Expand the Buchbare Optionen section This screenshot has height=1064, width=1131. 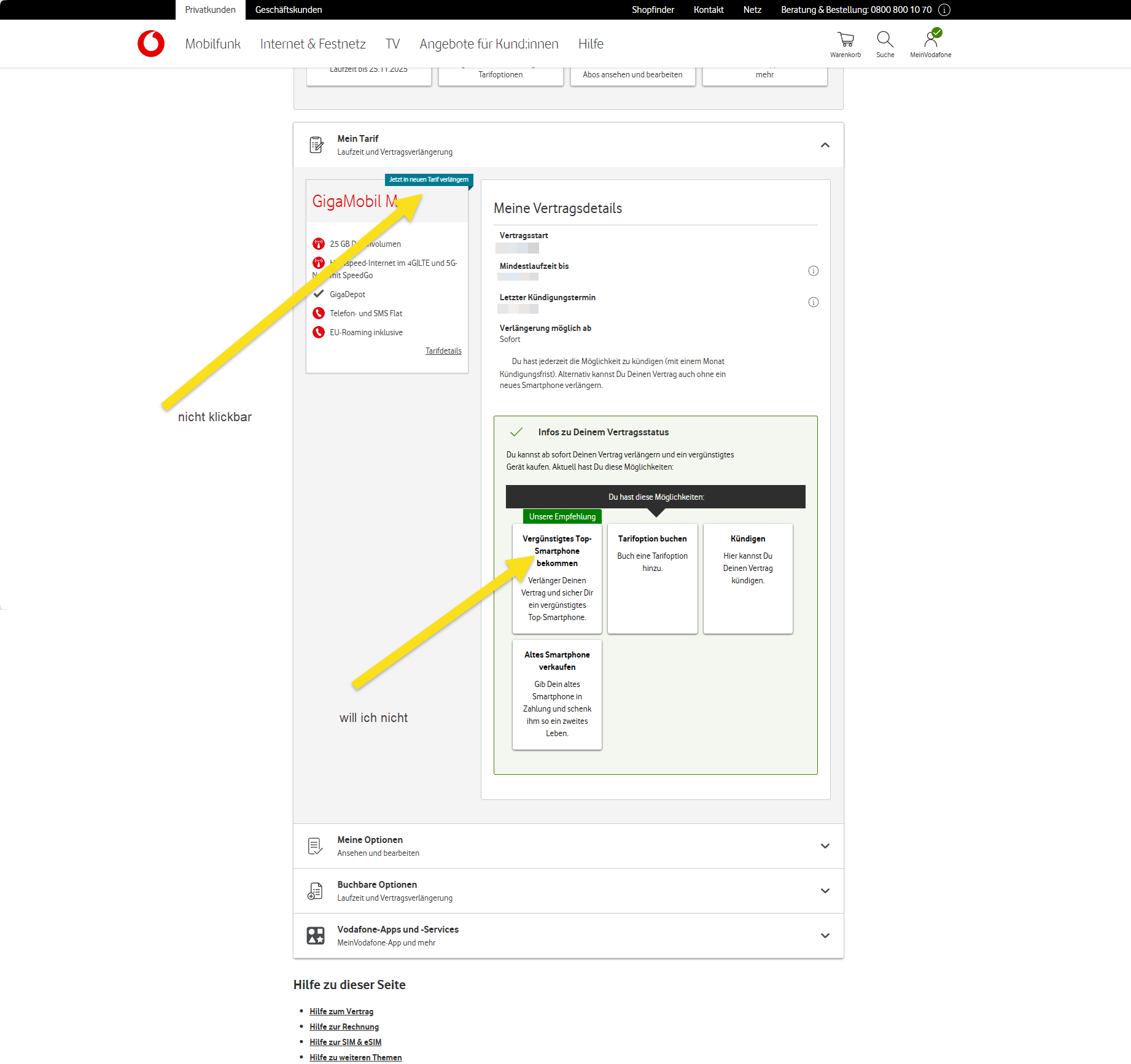(825, 891)
